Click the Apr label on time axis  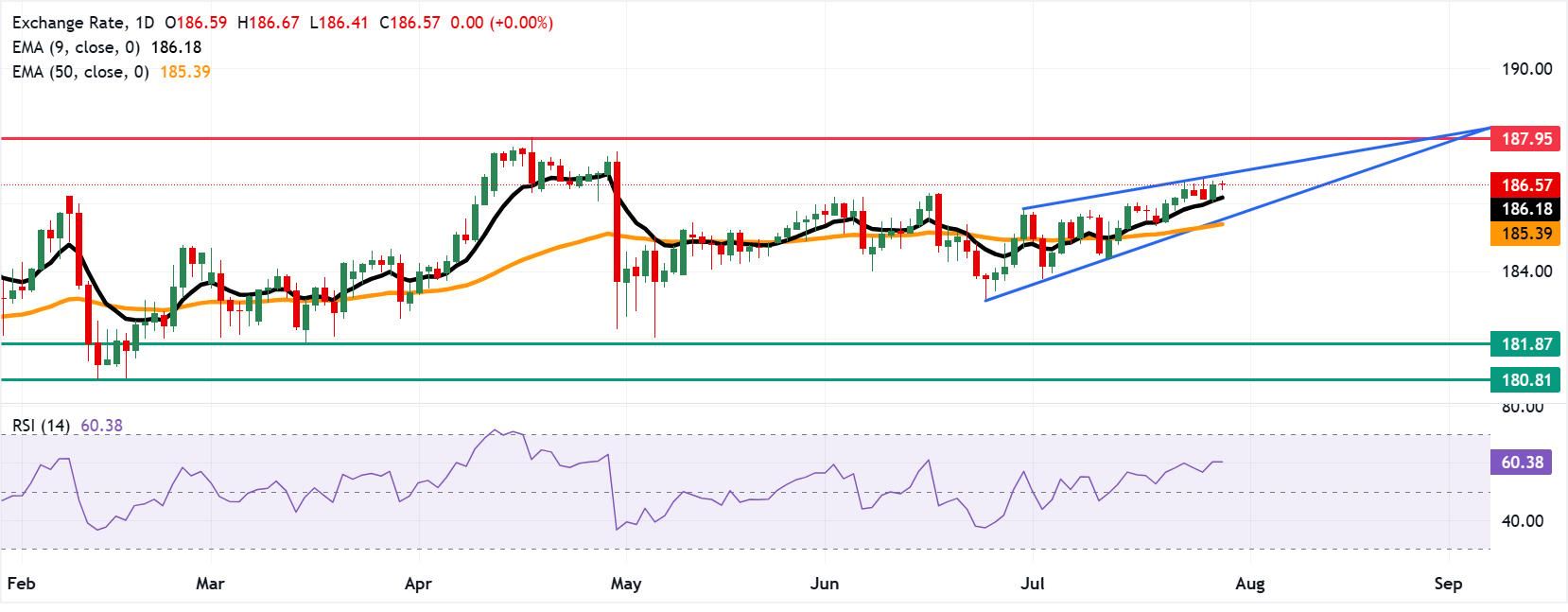pyautogui.click(x=418, y=584)
